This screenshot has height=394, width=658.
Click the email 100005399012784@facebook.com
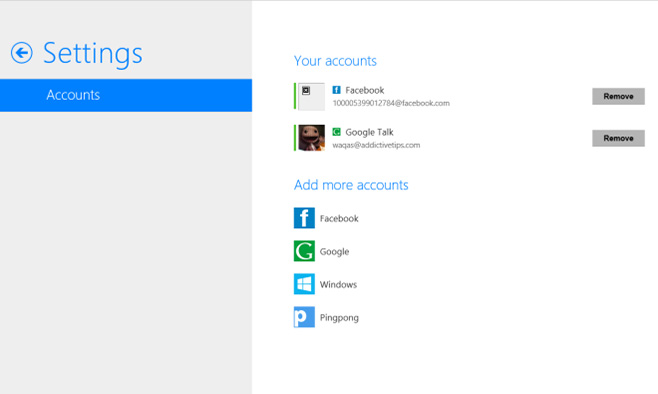pyautogui.click(x=391, y=103)
